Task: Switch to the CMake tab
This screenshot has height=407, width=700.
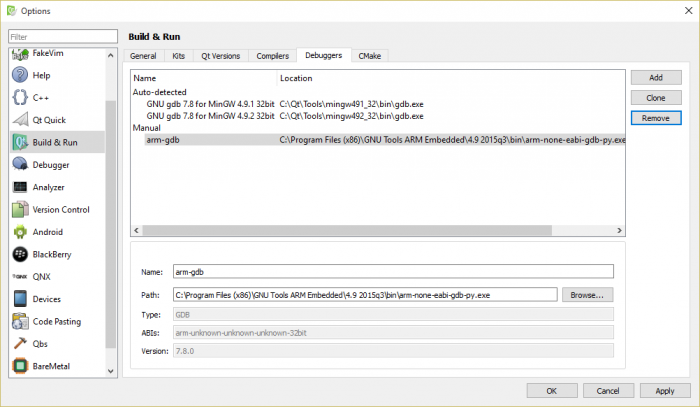Action: coord(370,56)
